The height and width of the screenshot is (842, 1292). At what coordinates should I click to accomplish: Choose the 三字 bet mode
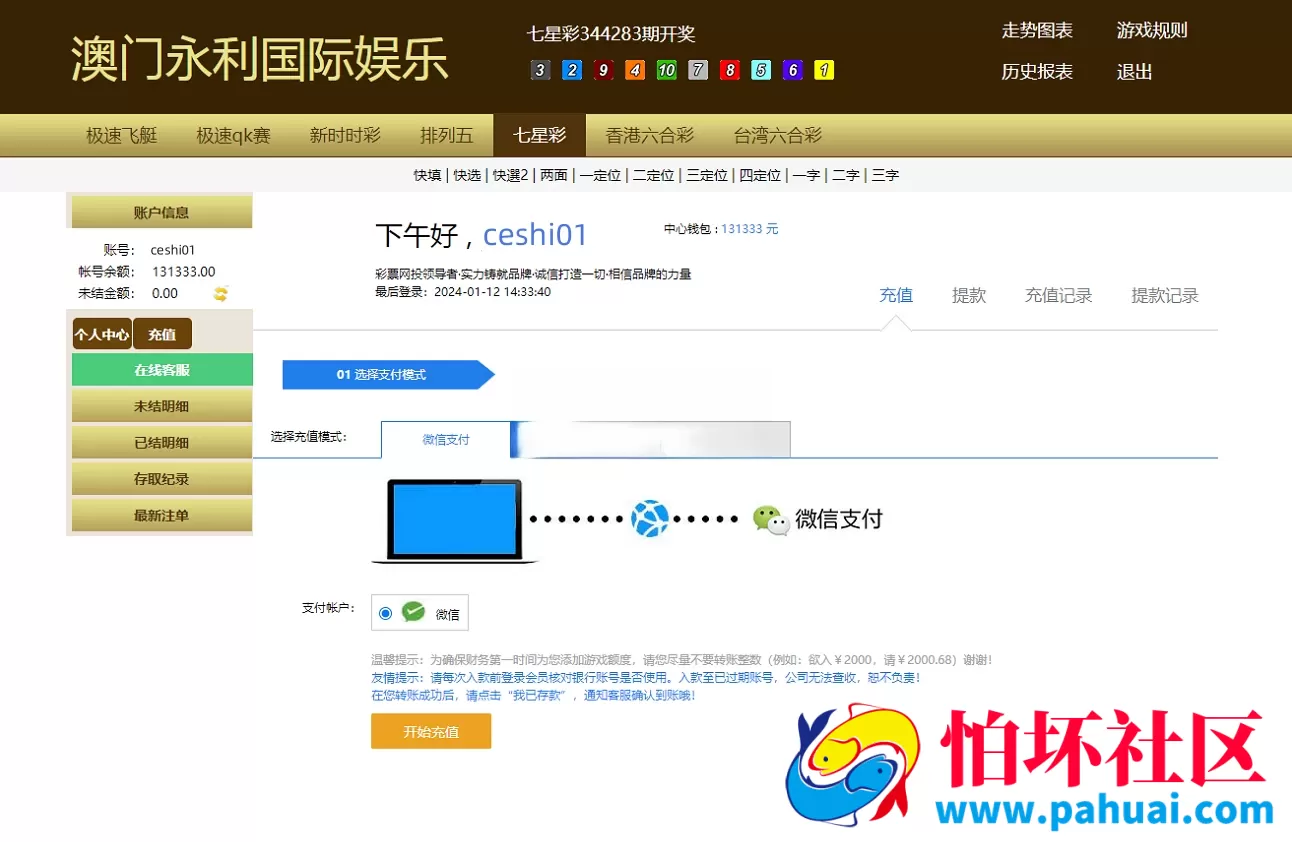(x=885, y=175)
